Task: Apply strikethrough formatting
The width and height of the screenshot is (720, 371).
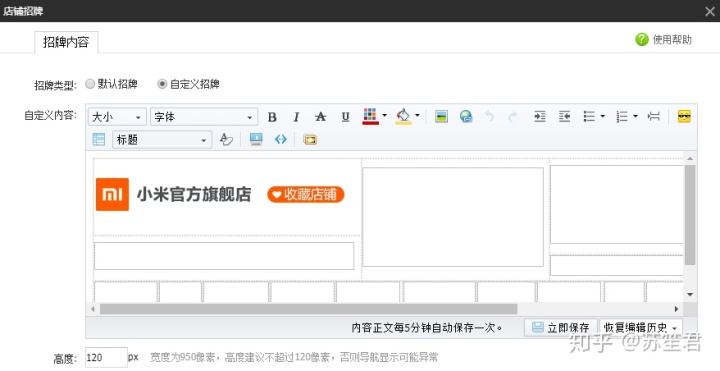Action: tap(321, 117)
